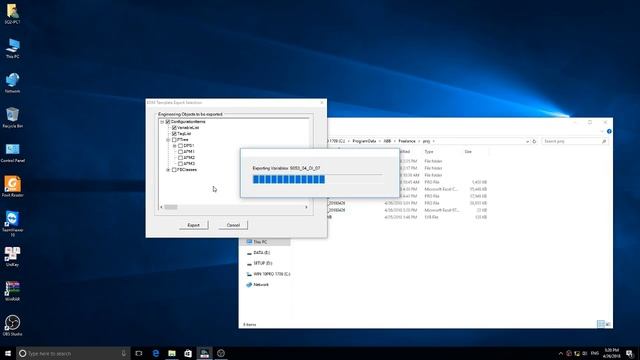Expand the OPS1 tree node
The image size is (640, 360).
pyautogui.click(x=174, y=146)
